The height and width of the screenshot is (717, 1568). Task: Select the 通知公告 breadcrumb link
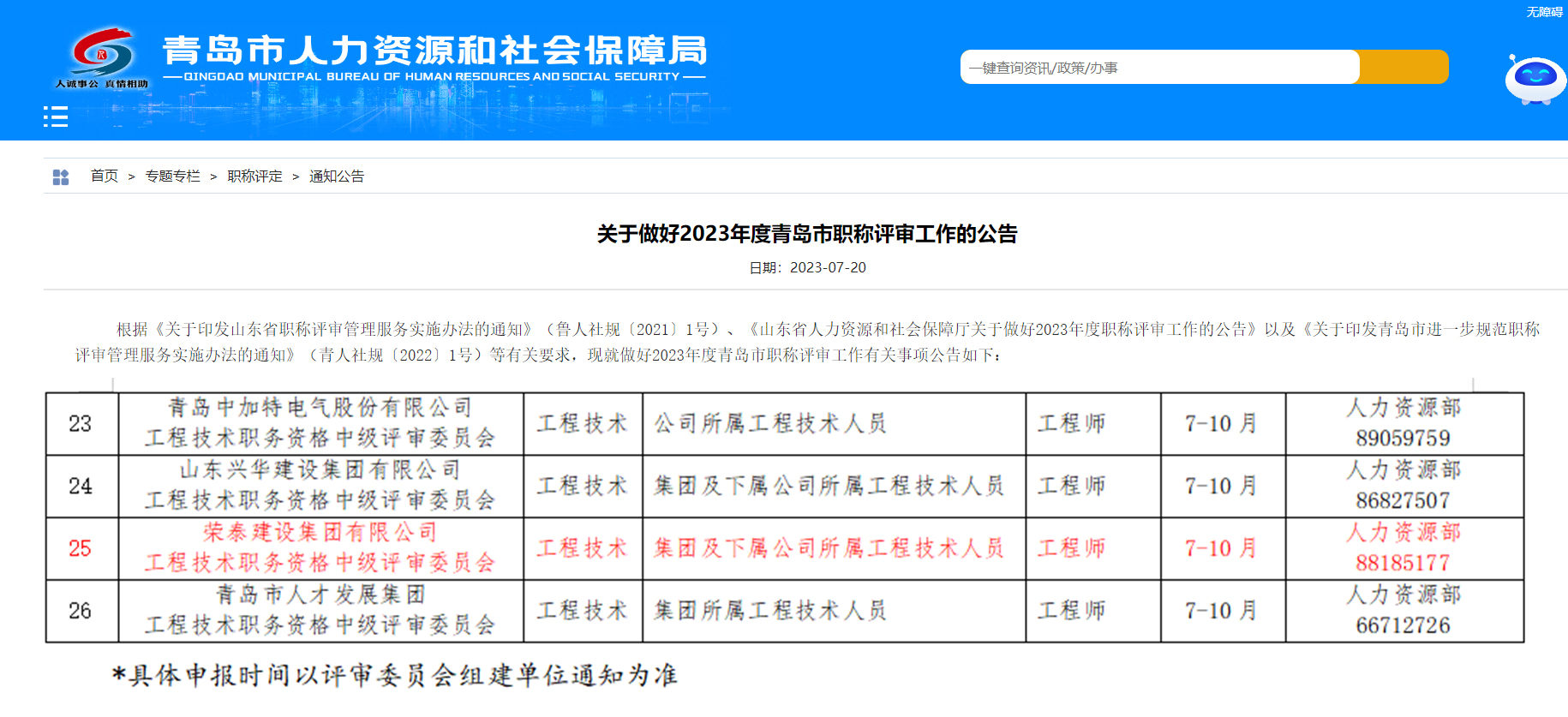(x=337, y=176)
